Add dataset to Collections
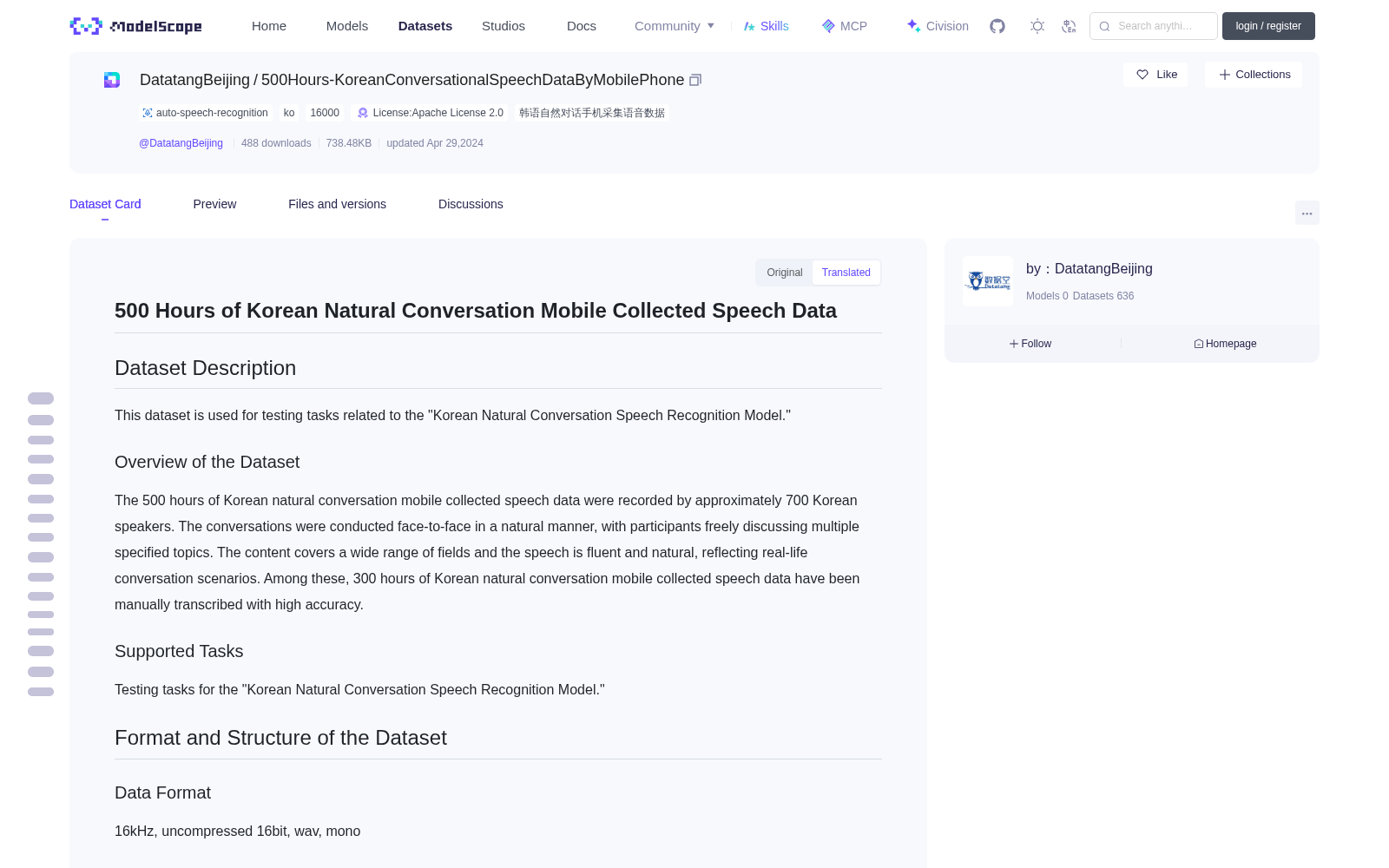This screenshot has height=868, width=1389. 1254,75
